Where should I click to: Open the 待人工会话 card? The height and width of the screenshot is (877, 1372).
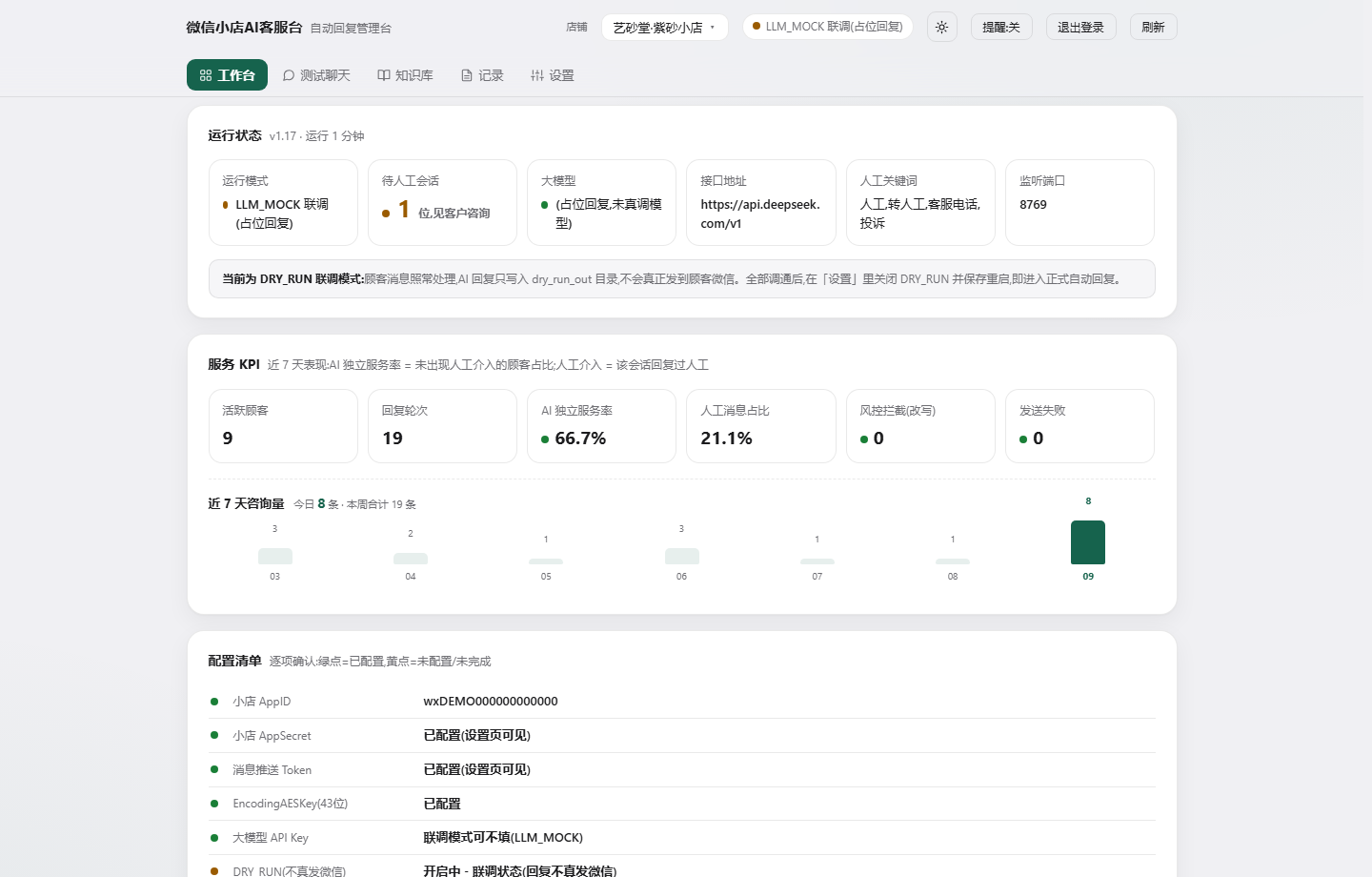point(442,202)
